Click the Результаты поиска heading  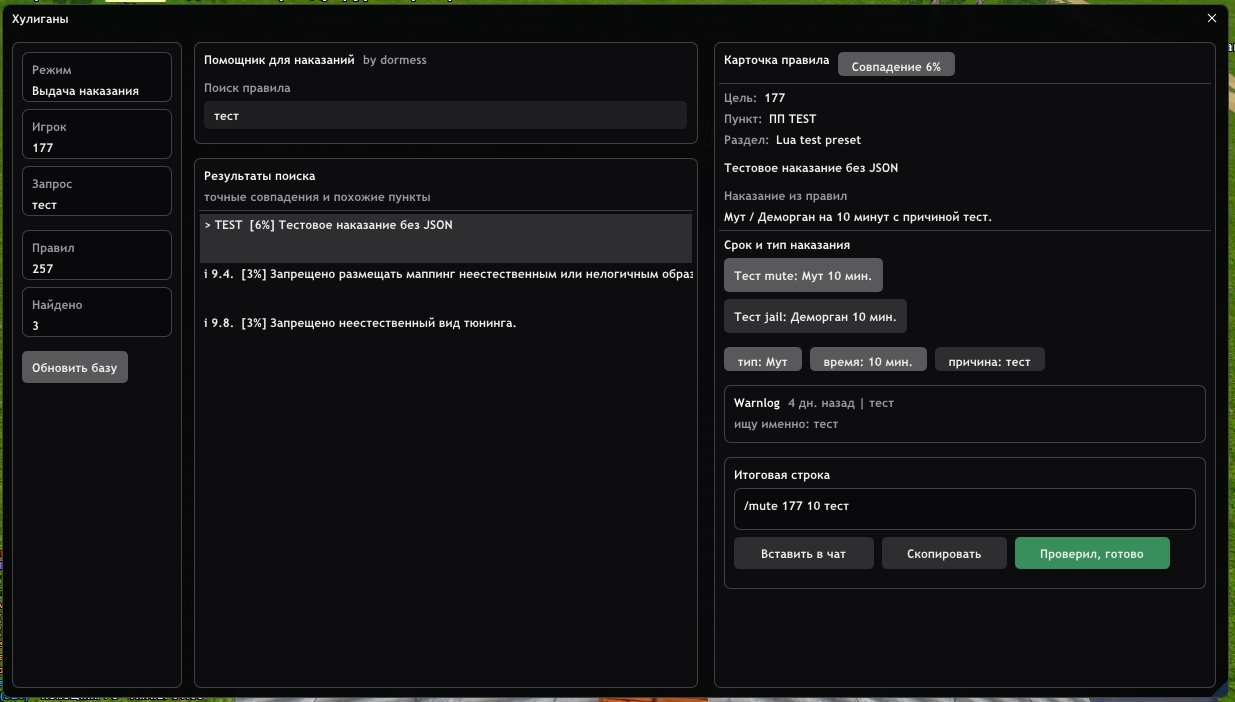click(x=260, y=176)
